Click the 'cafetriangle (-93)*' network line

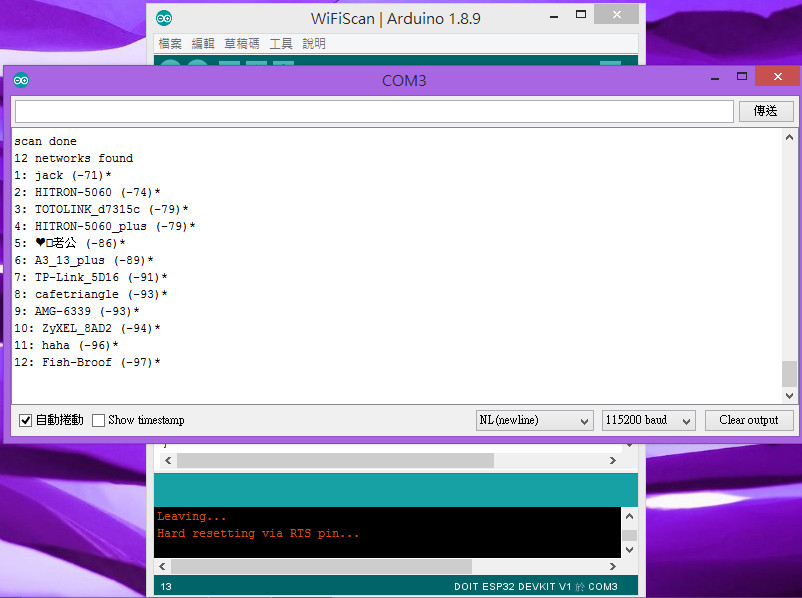tap(91, 294)
